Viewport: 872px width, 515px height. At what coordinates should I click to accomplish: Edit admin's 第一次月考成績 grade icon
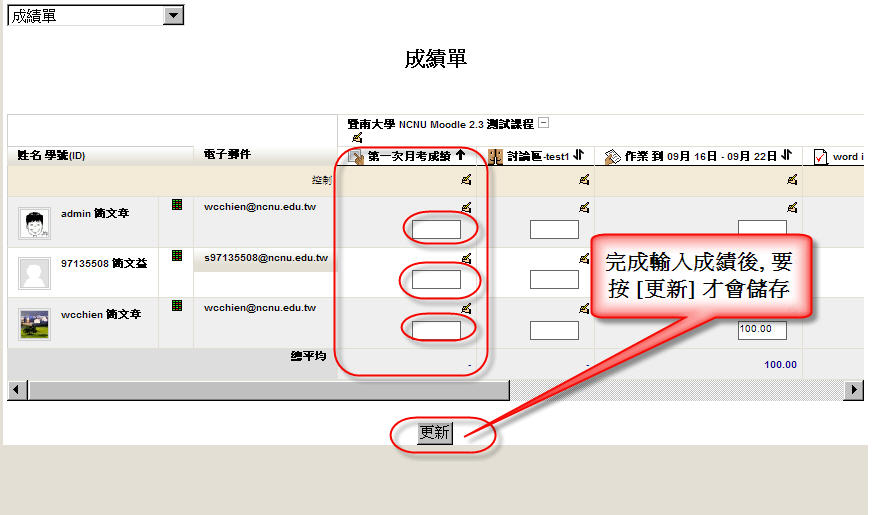point(466,208)
